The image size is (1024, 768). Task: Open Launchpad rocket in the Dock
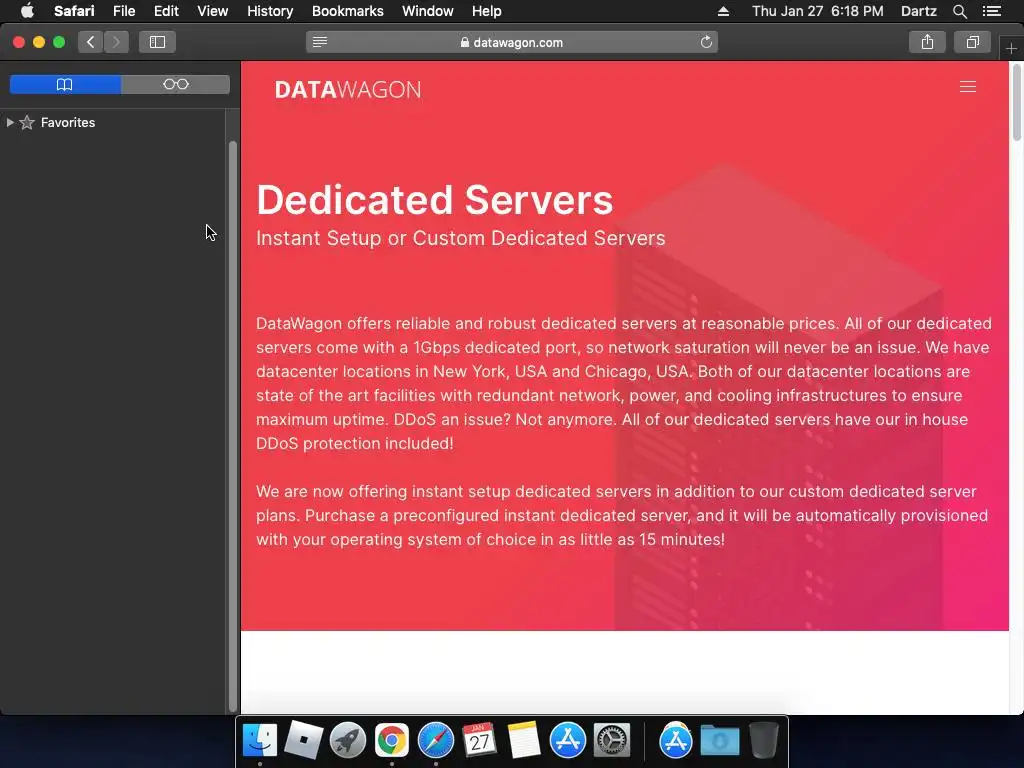pos(347,740)
